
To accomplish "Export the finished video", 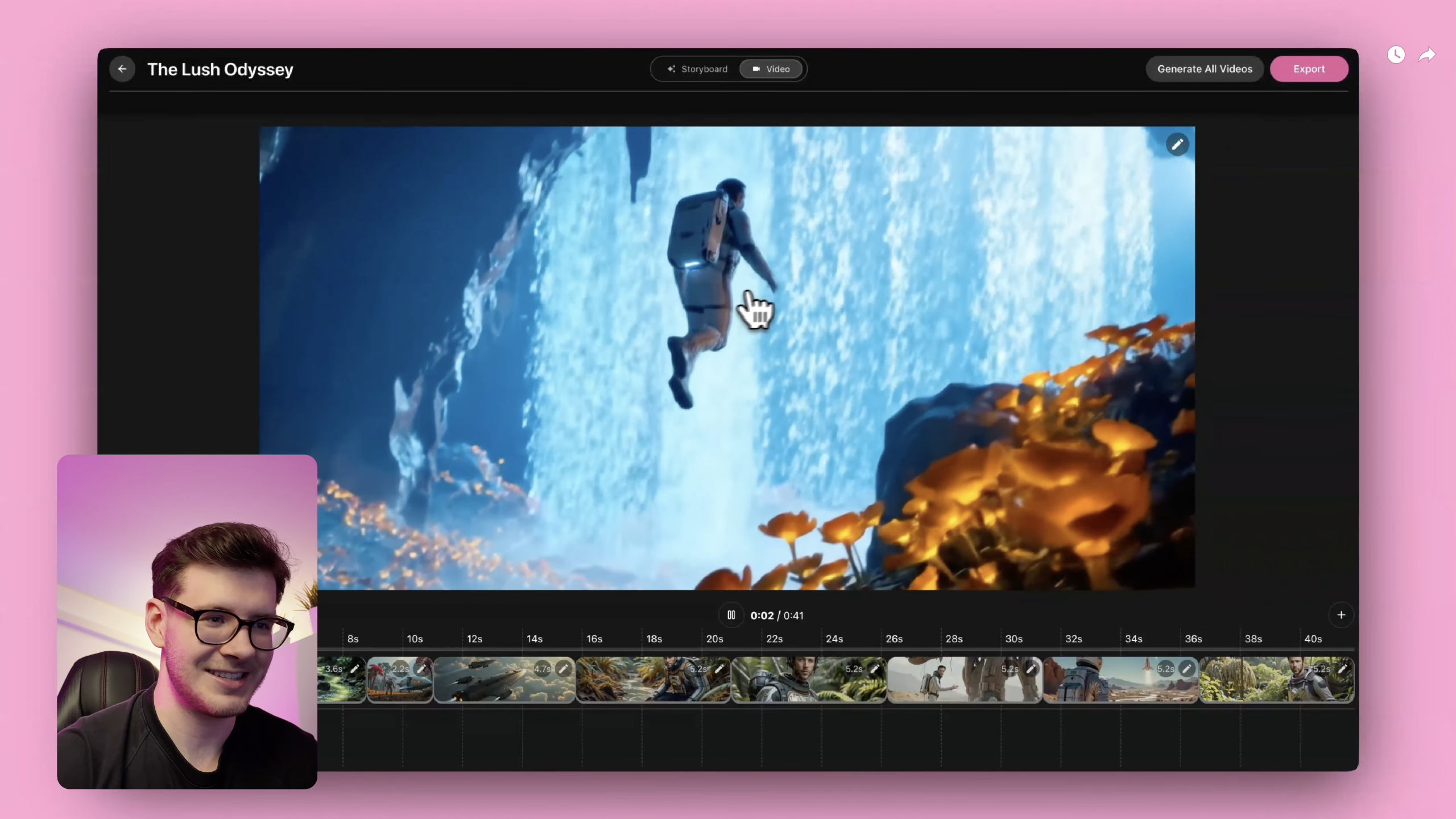I will click(x=1309, y=69).
